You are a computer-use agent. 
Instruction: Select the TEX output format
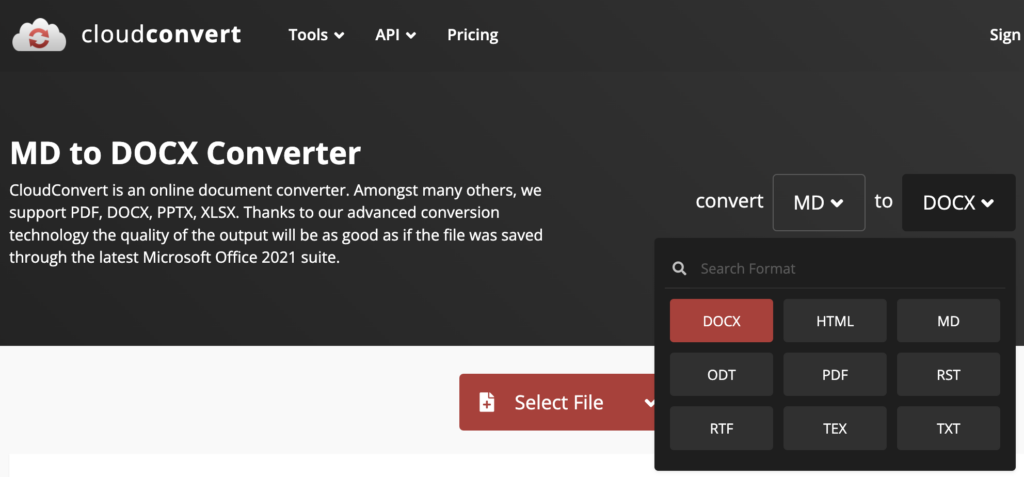pos(835,428)
